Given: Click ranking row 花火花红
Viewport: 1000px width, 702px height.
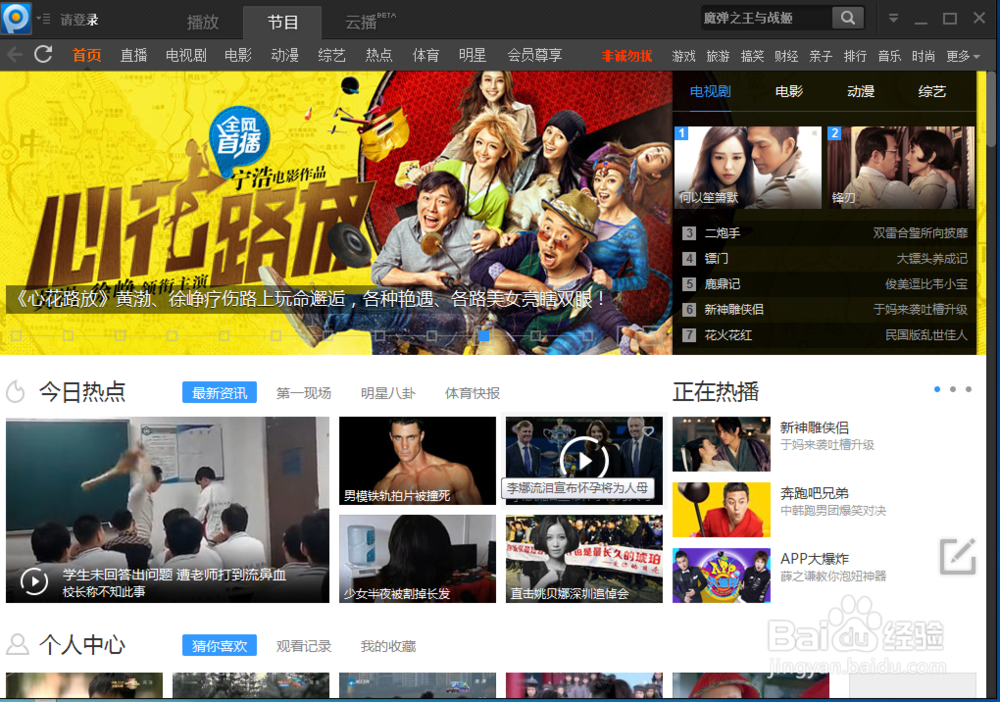Looking at the screenshot, I should 825,335.
